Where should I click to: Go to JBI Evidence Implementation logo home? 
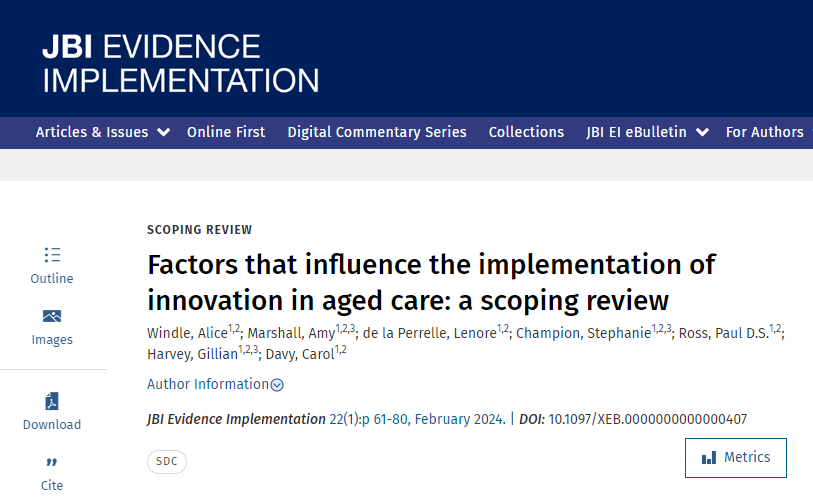point(180,63)
